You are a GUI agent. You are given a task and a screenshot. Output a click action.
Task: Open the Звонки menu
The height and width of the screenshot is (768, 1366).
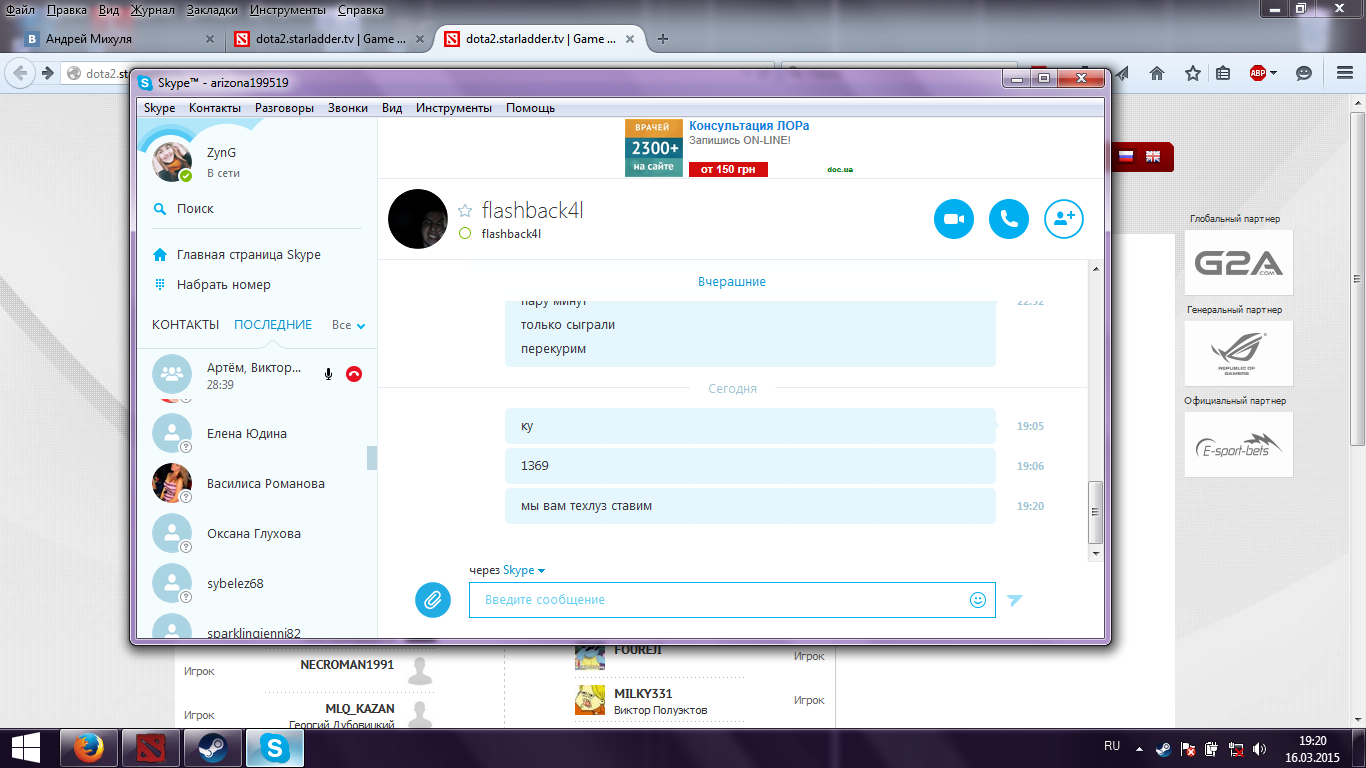tap(348, 108)
